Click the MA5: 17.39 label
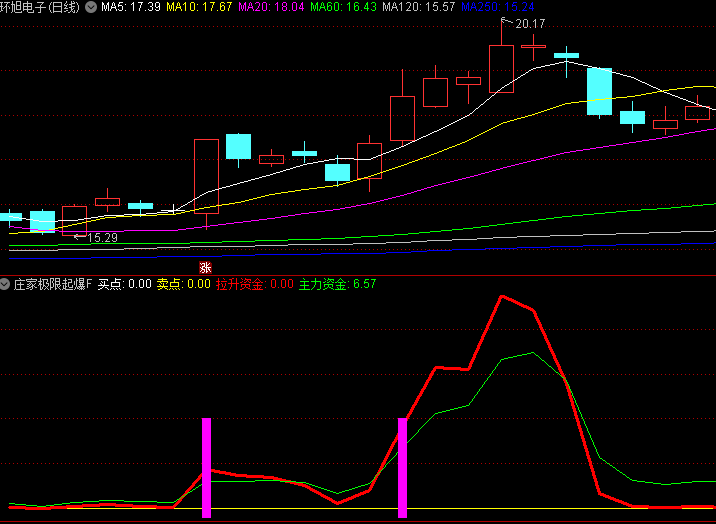 pyautogui.click(x=131, y=7)
